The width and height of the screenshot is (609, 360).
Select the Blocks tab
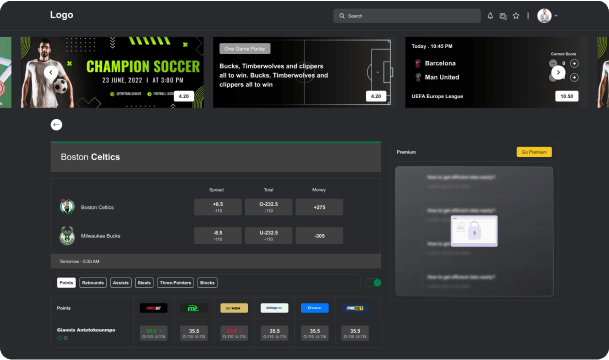click(207, 283)
